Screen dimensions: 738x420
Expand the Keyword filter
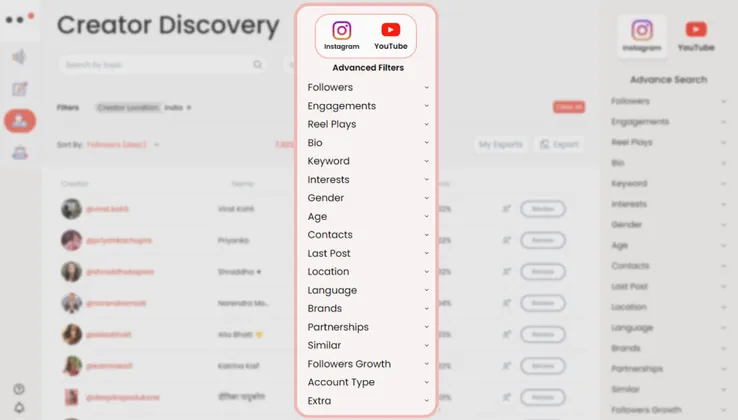click(x=368, y=161)
